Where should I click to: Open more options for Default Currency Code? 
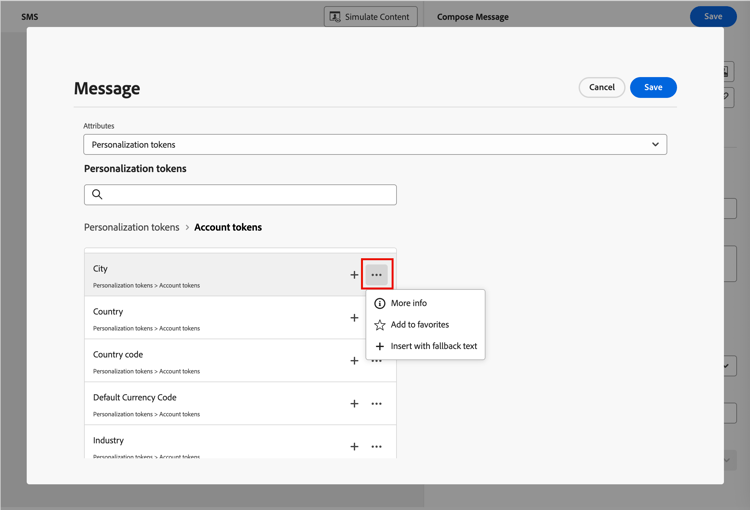[377, 404]
